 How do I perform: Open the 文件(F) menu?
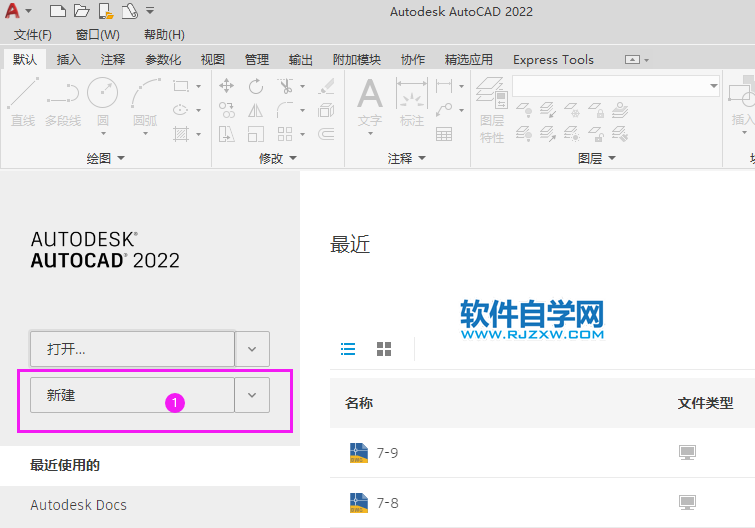[x=33, y=35]
